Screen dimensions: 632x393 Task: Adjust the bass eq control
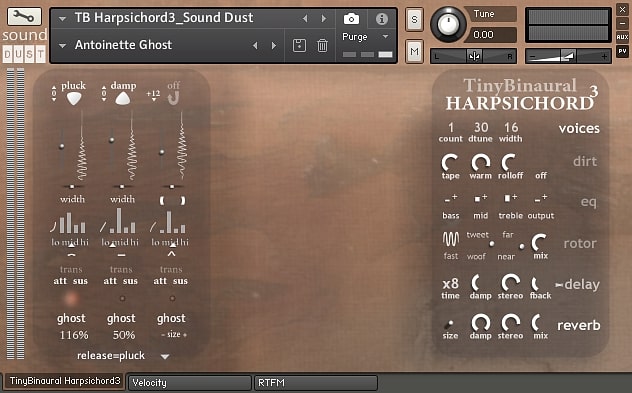click(451, 198)
